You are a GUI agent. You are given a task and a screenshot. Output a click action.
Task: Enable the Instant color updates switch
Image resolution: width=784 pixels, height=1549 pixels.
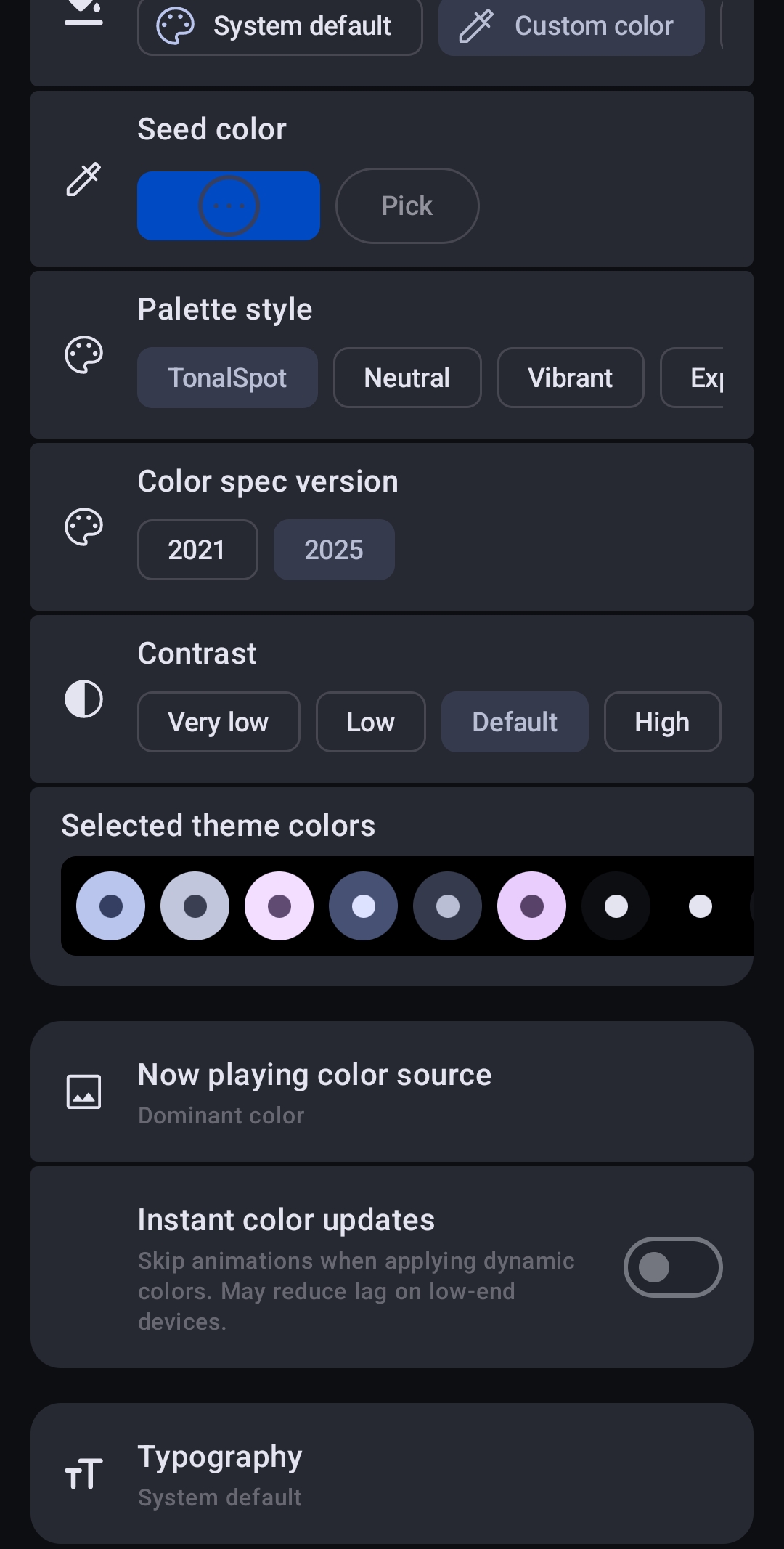(672, 1267)
